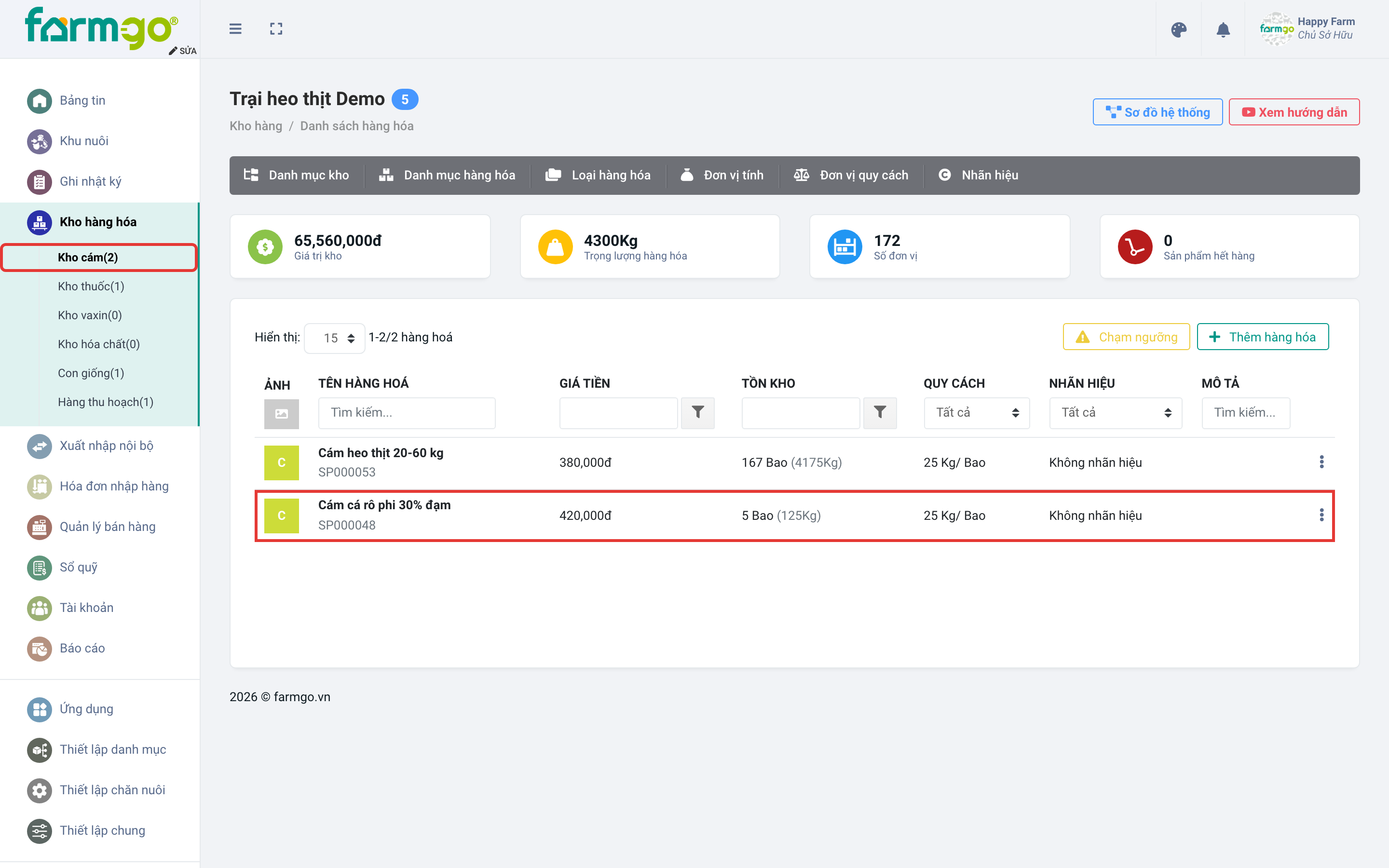Screen dimensions: 1389x868
Task: Click the Kho hàng breadcrumb link
Action: [x=256, y=126]
